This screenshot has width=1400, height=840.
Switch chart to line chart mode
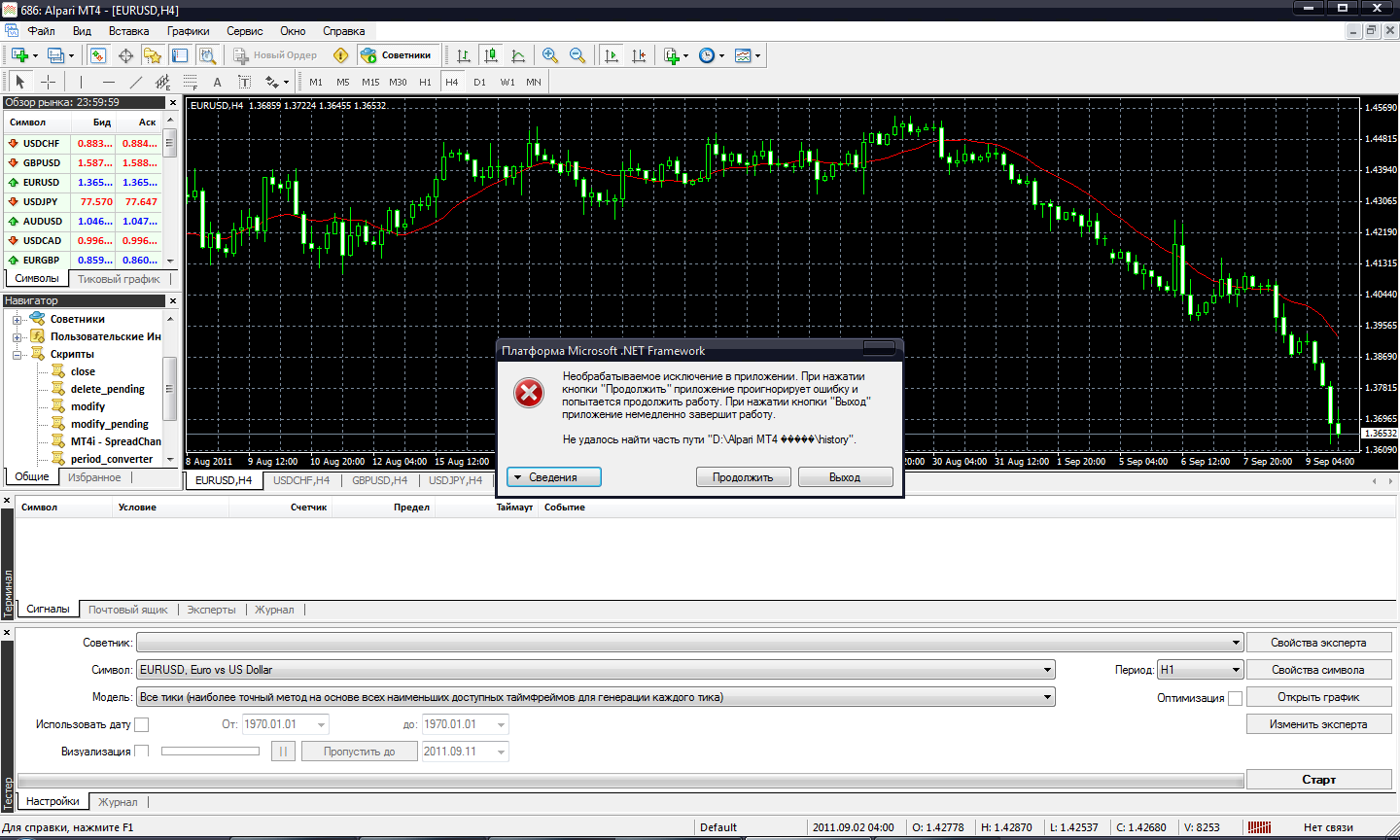click(518, 55)
